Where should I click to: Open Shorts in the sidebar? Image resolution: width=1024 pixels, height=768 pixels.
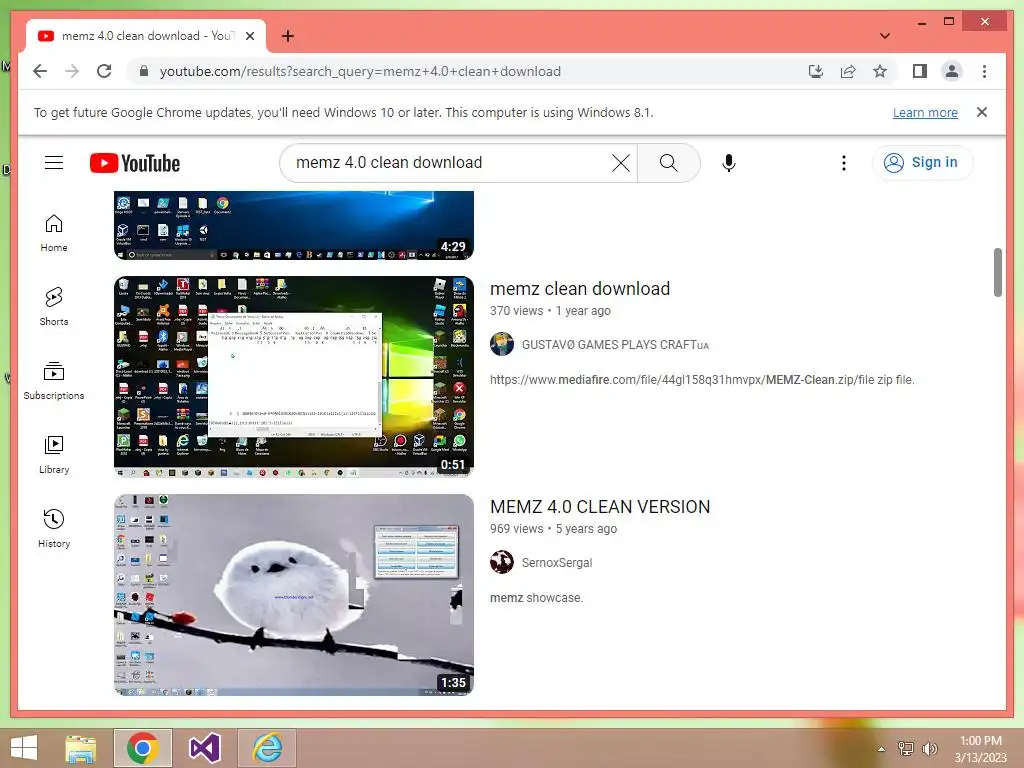click(54, 307)
